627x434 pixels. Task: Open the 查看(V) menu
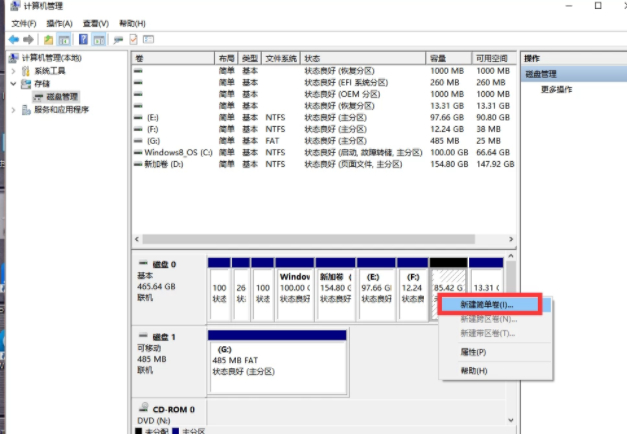(x=96, y=24)
